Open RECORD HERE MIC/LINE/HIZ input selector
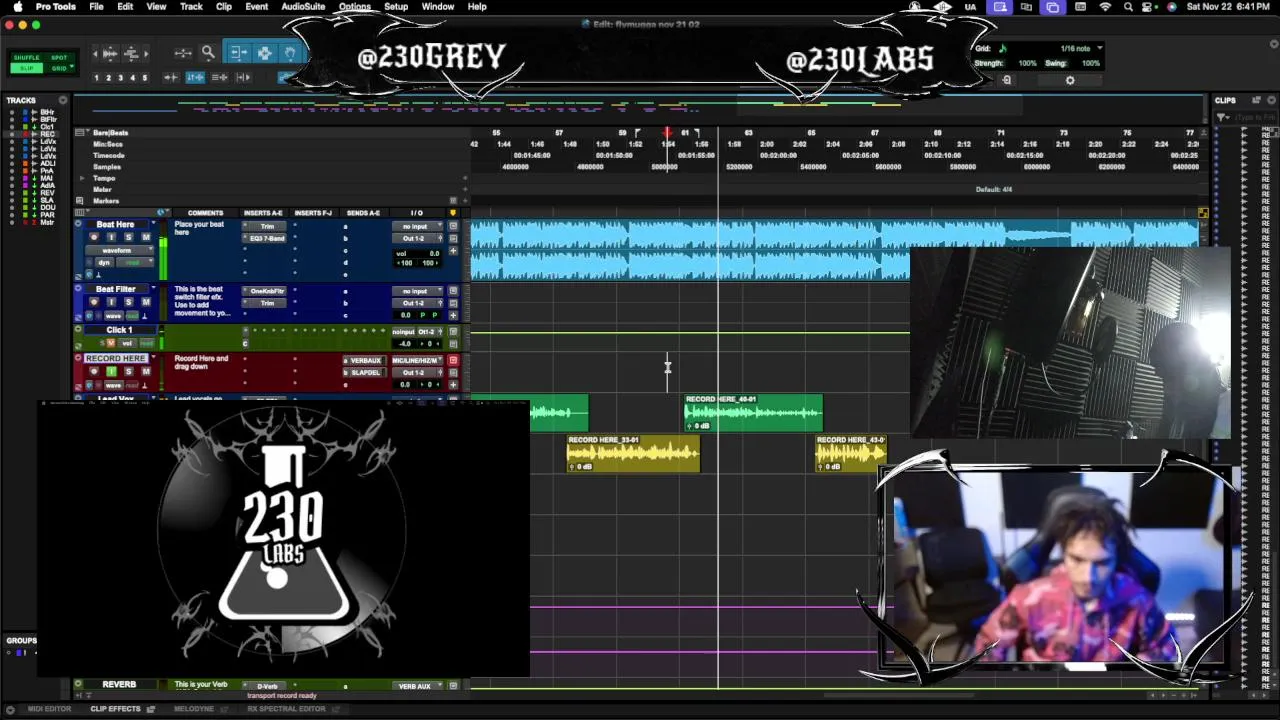Screen dimensions: 1280x720 (x=417, y=361)
